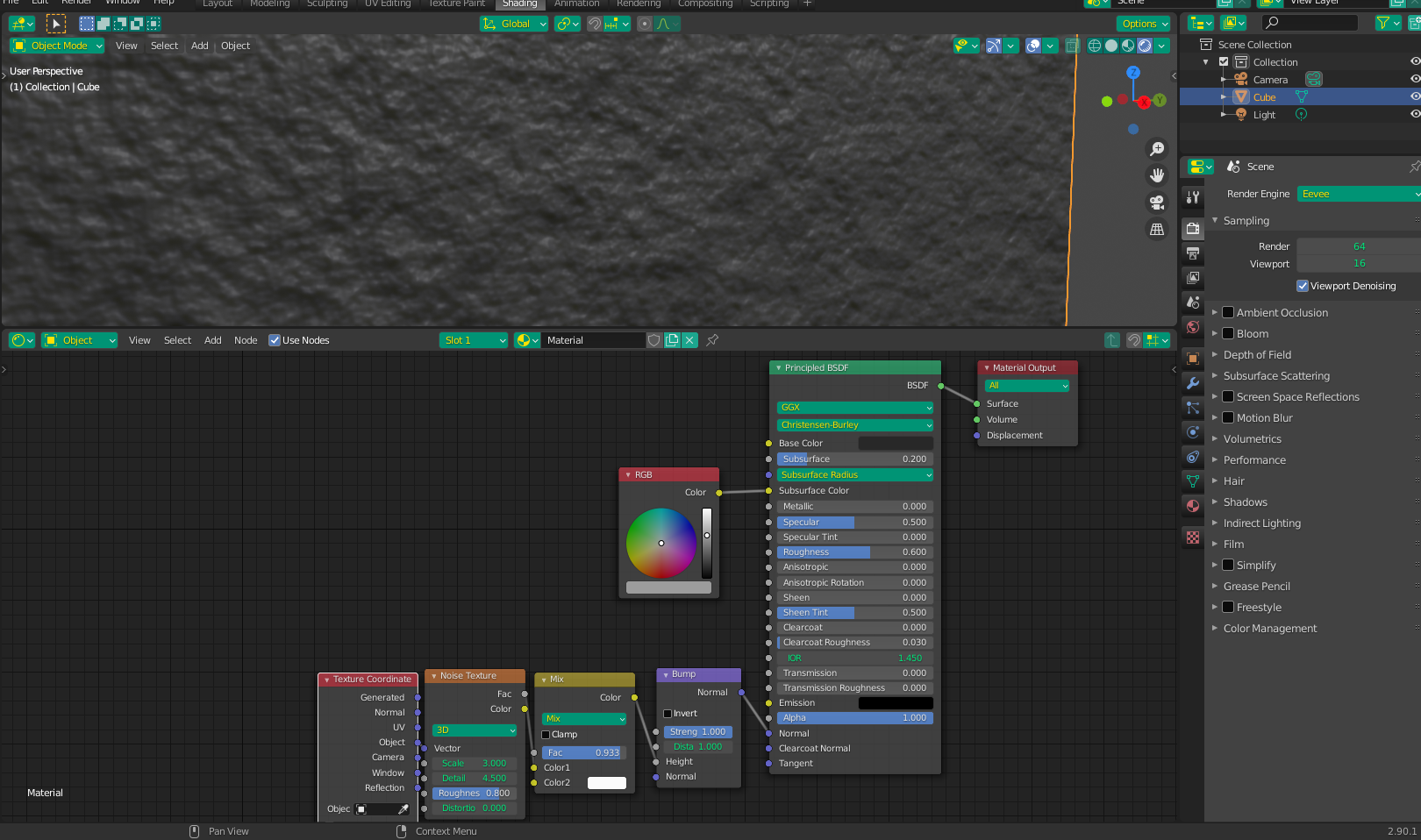This screenshot has height=840, width=1421.
Task: Adjust the Mix node Fac slider
Action: tap(582, 753)
